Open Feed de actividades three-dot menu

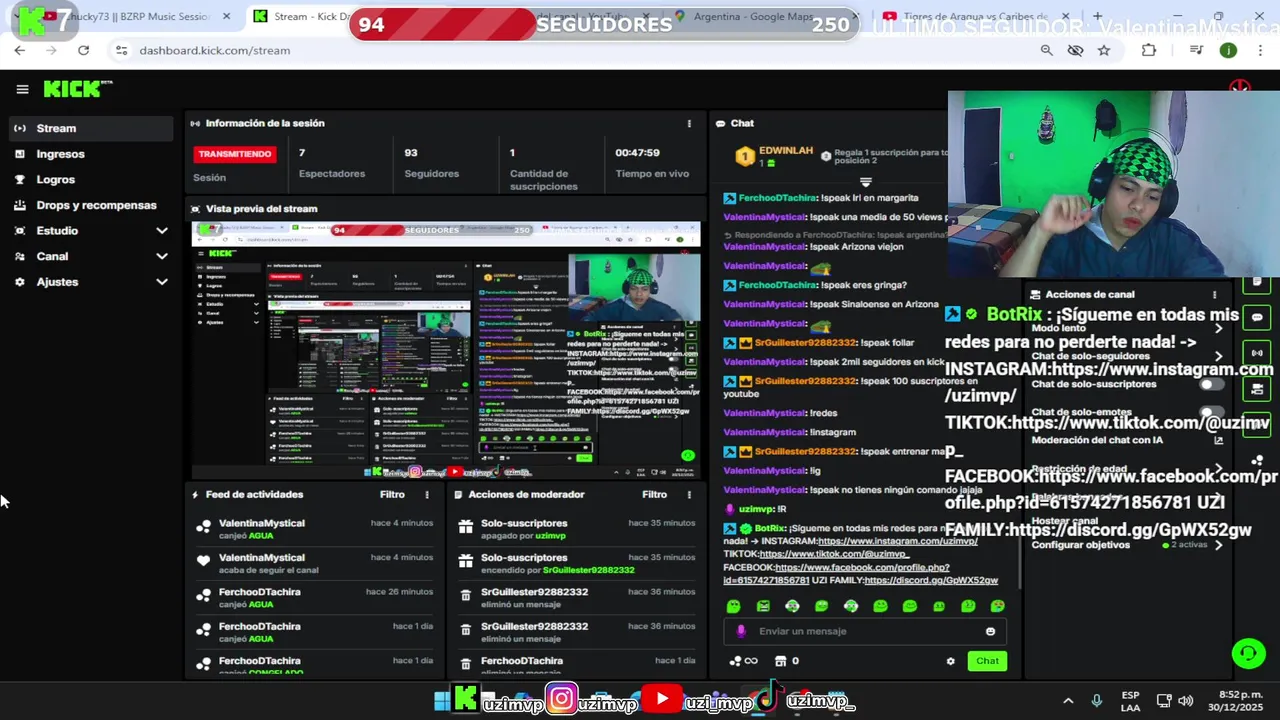427,494
